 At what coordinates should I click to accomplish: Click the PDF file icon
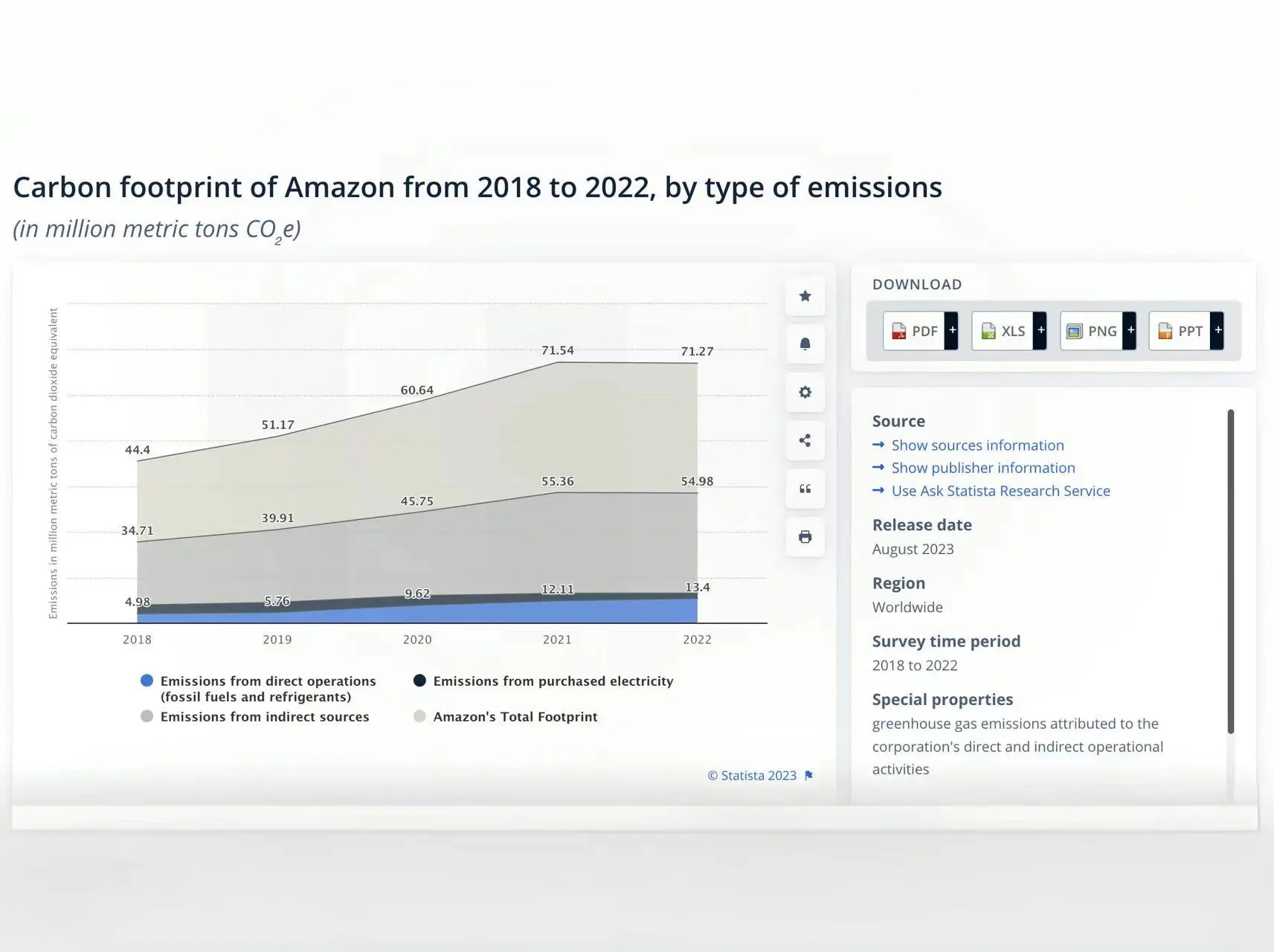click(898, 331)
